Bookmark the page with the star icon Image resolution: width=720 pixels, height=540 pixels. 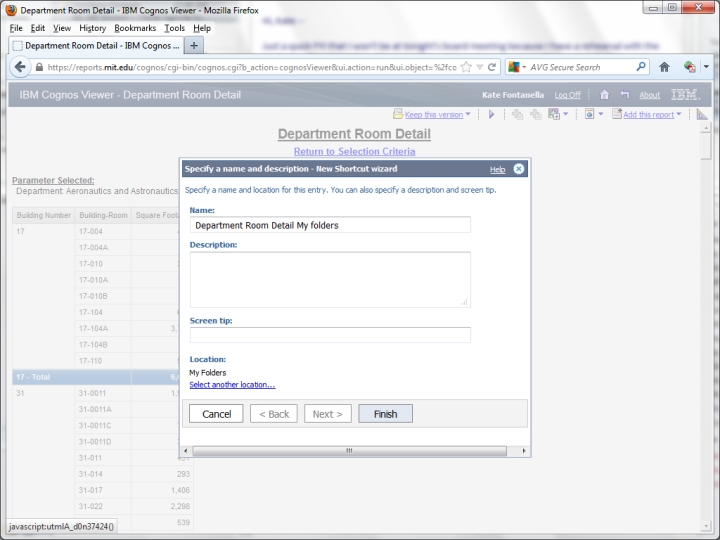click(x=466, y=67)
